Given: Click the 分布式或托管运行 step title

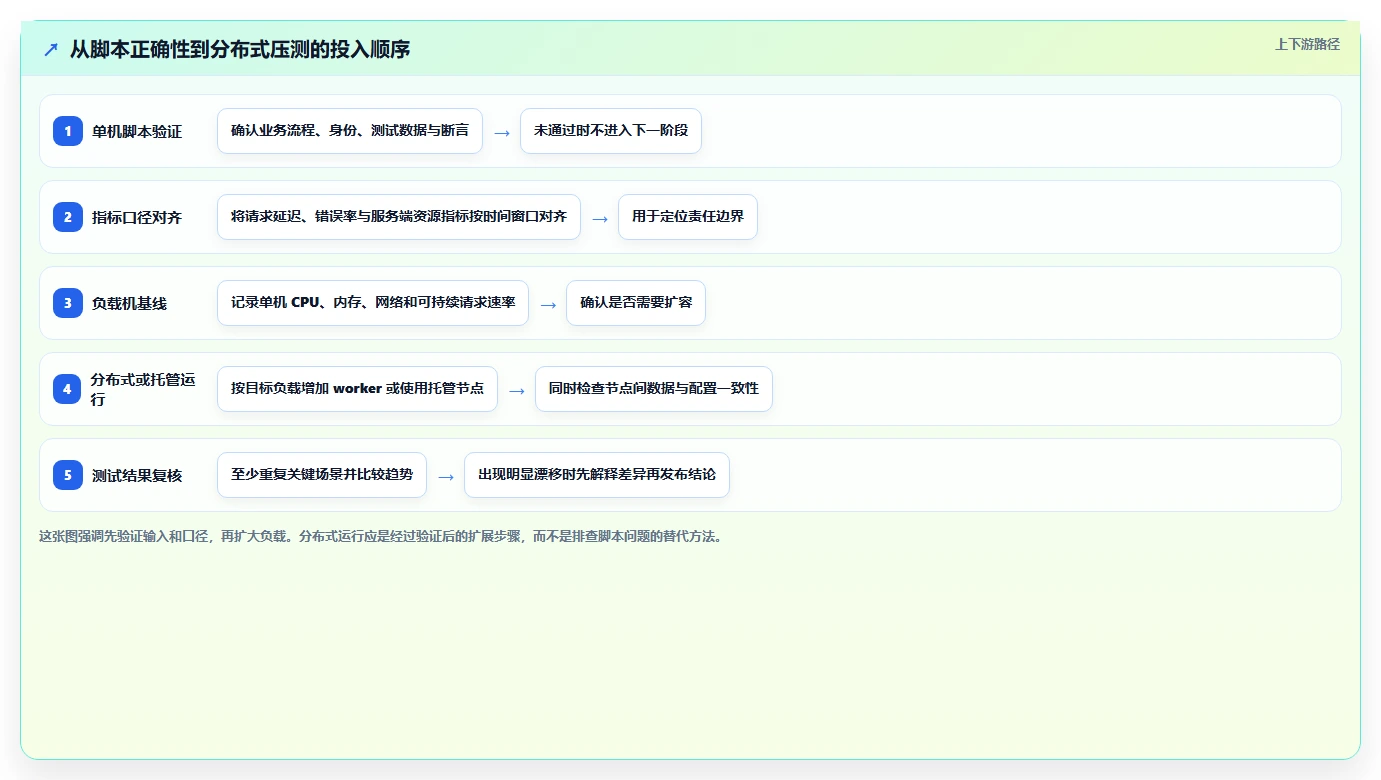Looking at the screenshot, I should [x=143, y=389].
